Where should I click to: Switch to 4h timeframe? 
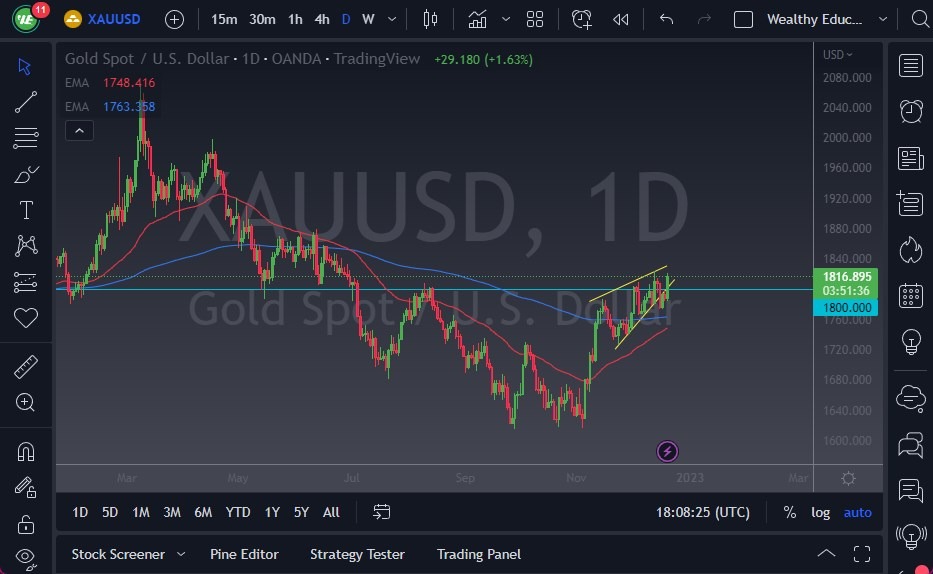322,20
